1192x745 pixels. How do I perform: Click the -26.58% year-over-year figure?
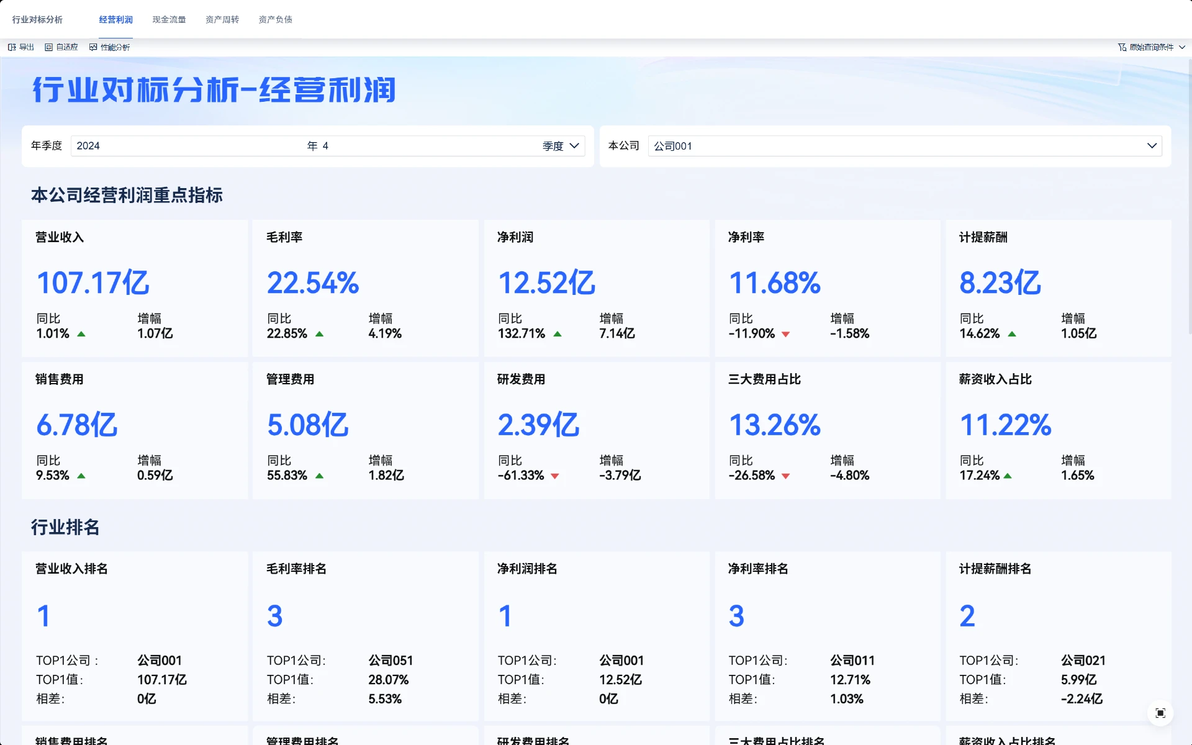[x=752, y=476]
